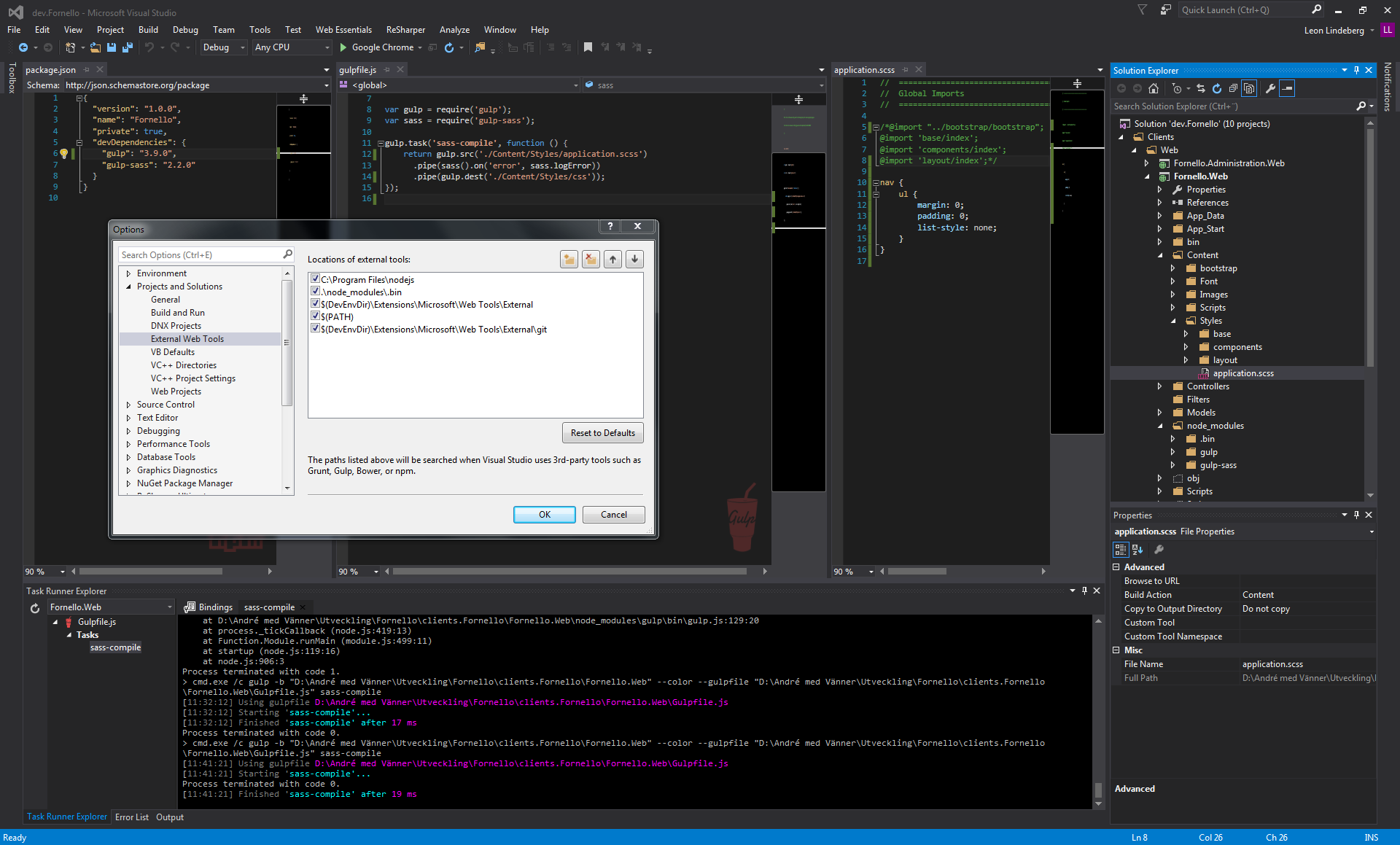Click Reset to Defaults button
This screenshot has height=845, width=1400.
[x=603, y=433]
